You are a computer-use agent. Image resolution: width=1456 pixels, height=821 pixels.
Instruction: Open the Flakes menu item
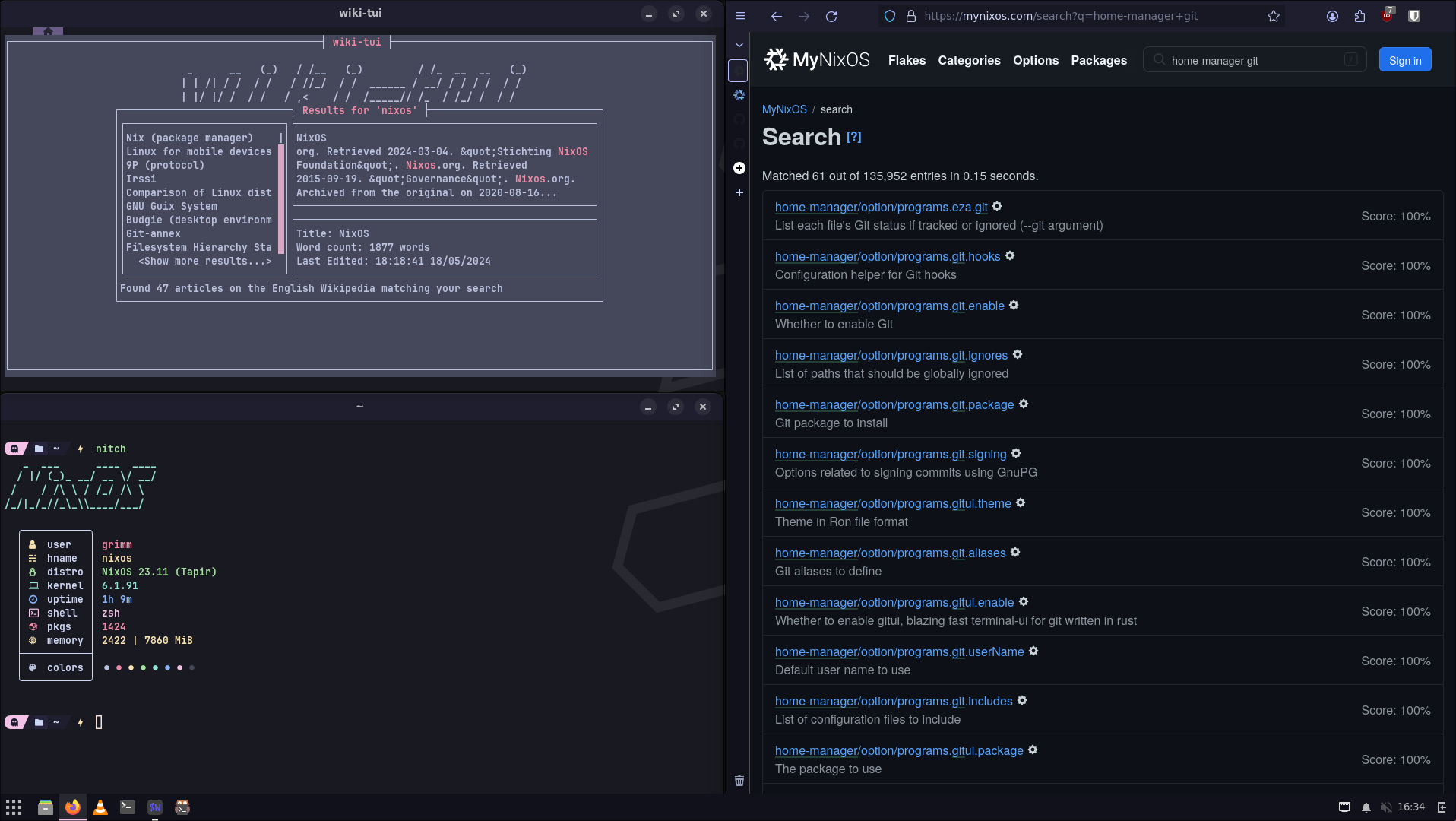907,60
